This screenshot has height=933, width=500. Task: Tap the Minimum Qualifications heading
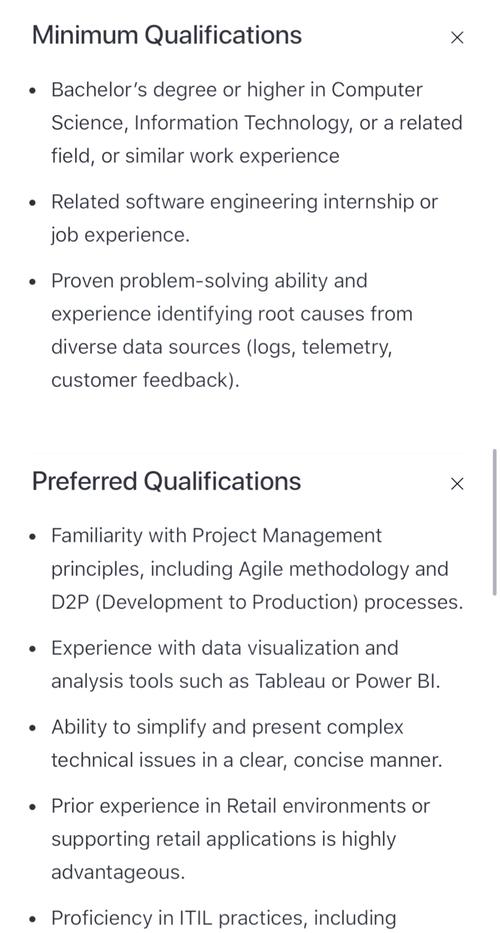point(167,36)
